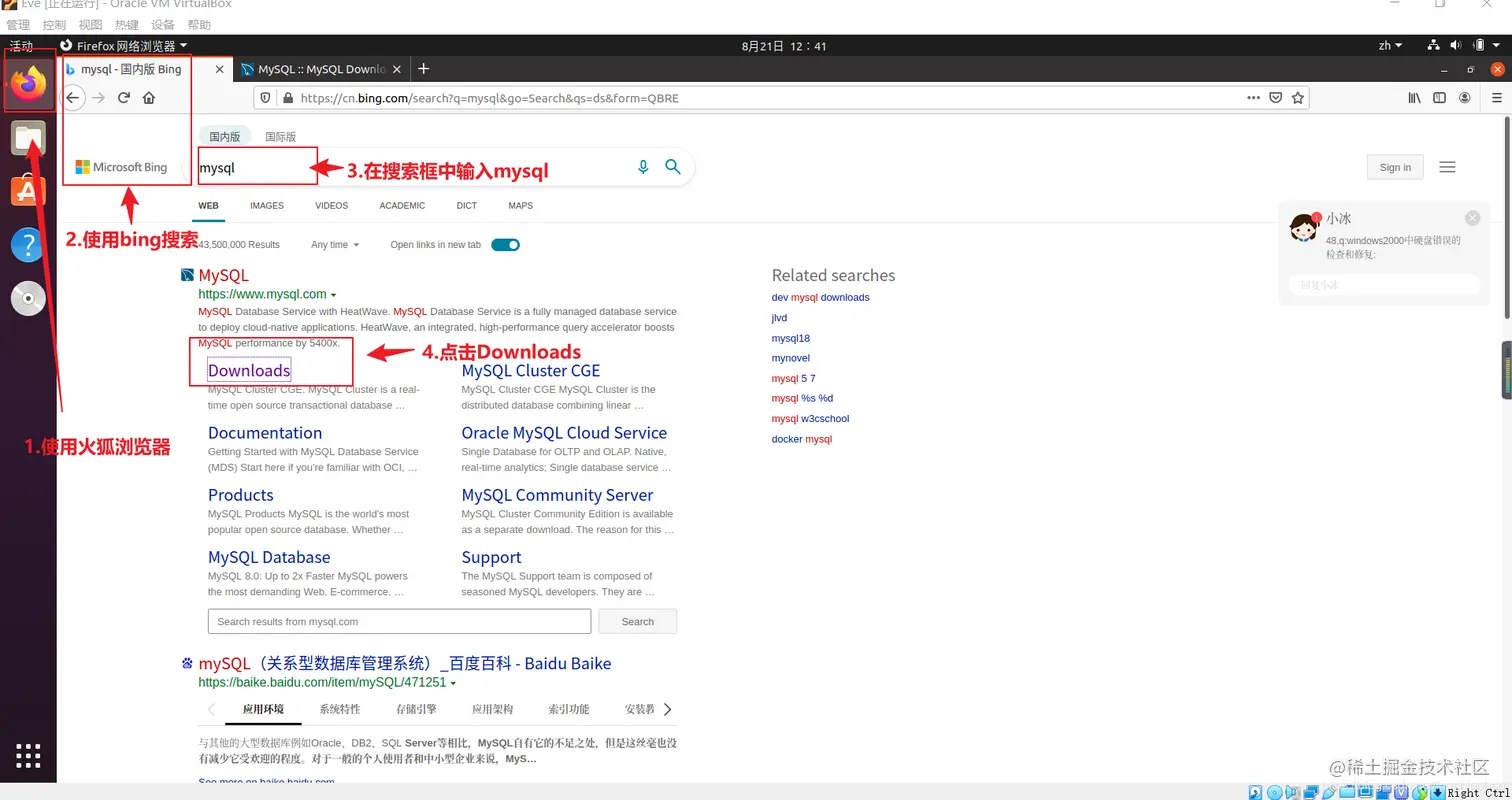Screen dimensions: 1512x800
Task: Show applications grid in the dock
Action: click(28, 756)
